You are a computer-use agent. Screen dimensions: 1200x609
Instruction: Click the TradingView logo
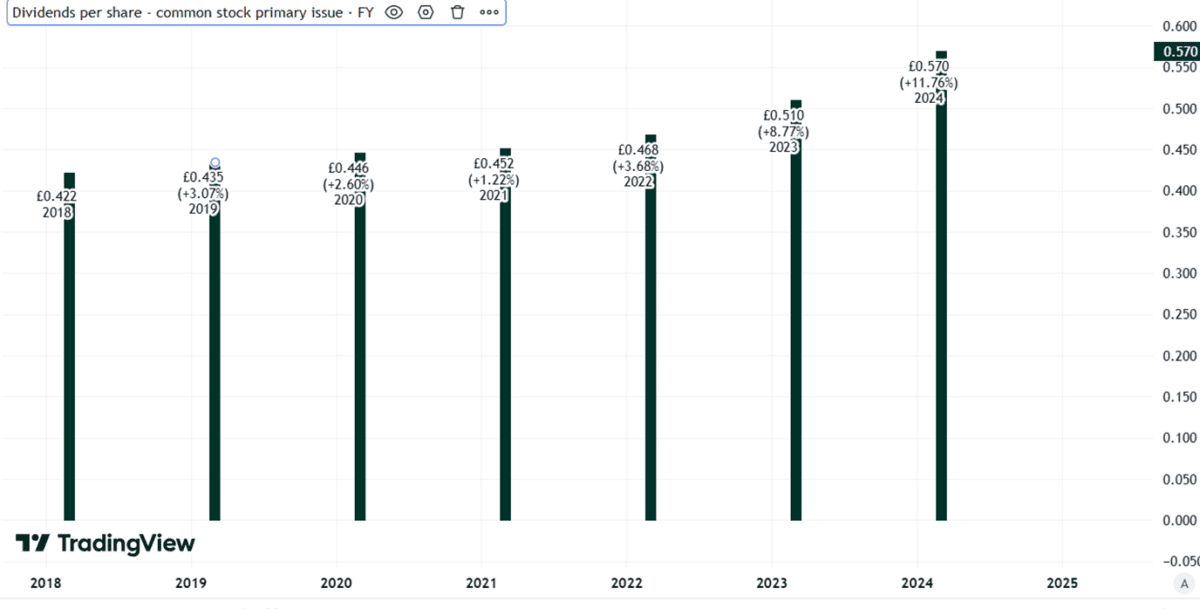tap(105, 543)
